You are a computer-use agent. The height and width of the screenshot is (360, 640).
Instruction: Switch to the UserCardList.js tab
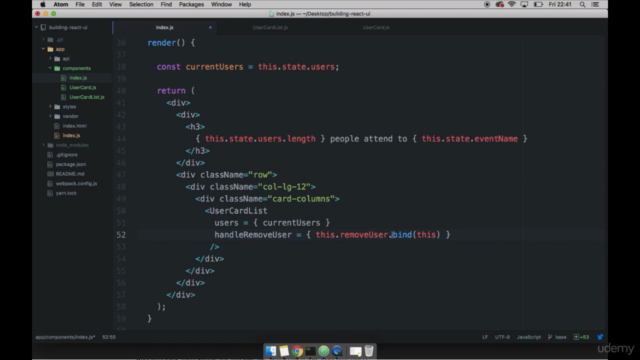coord(270,27)
